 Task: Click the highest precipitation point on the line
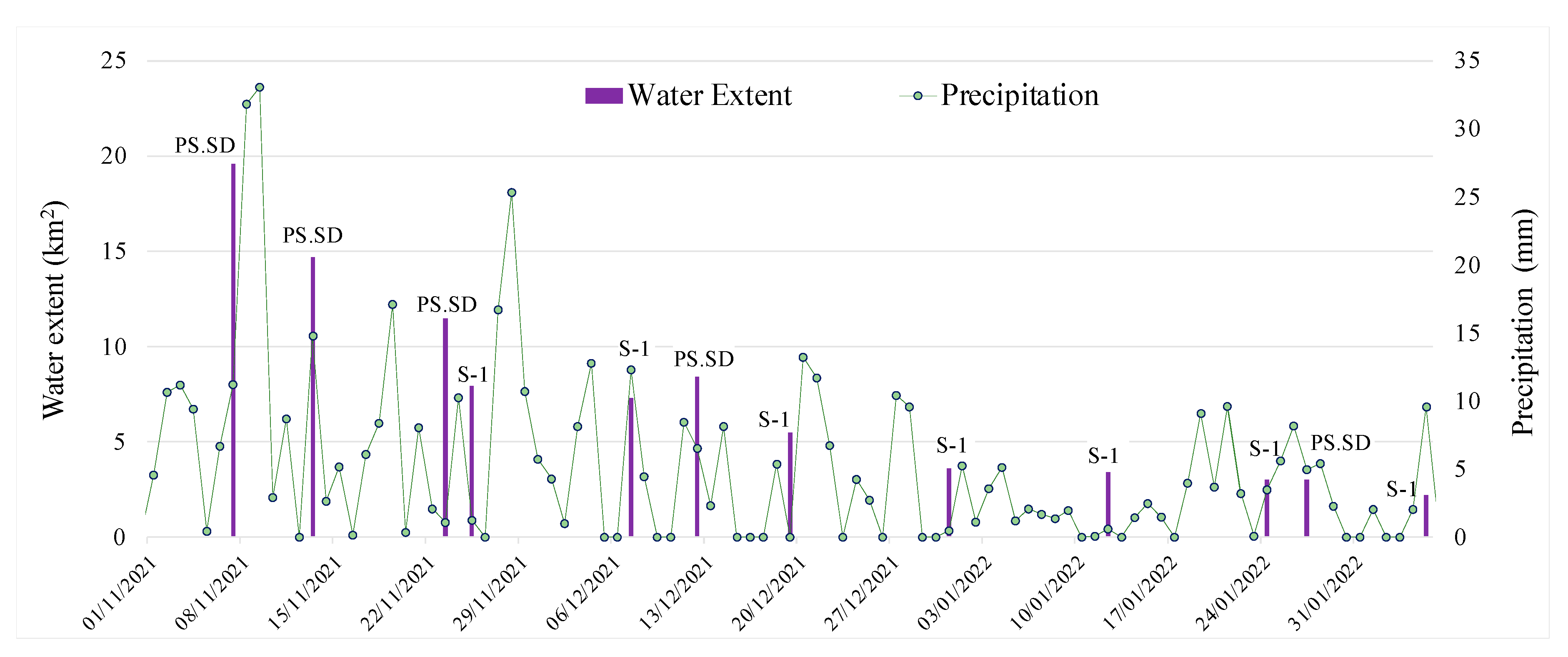point(259,87)
